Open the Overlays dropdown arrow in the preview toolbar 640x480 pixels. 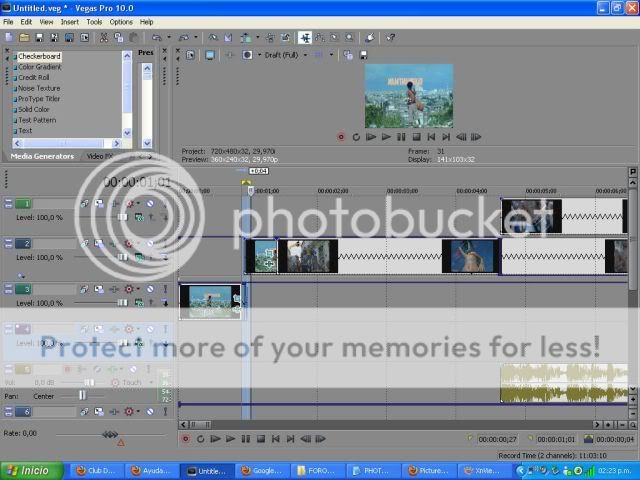click(331, 55)
